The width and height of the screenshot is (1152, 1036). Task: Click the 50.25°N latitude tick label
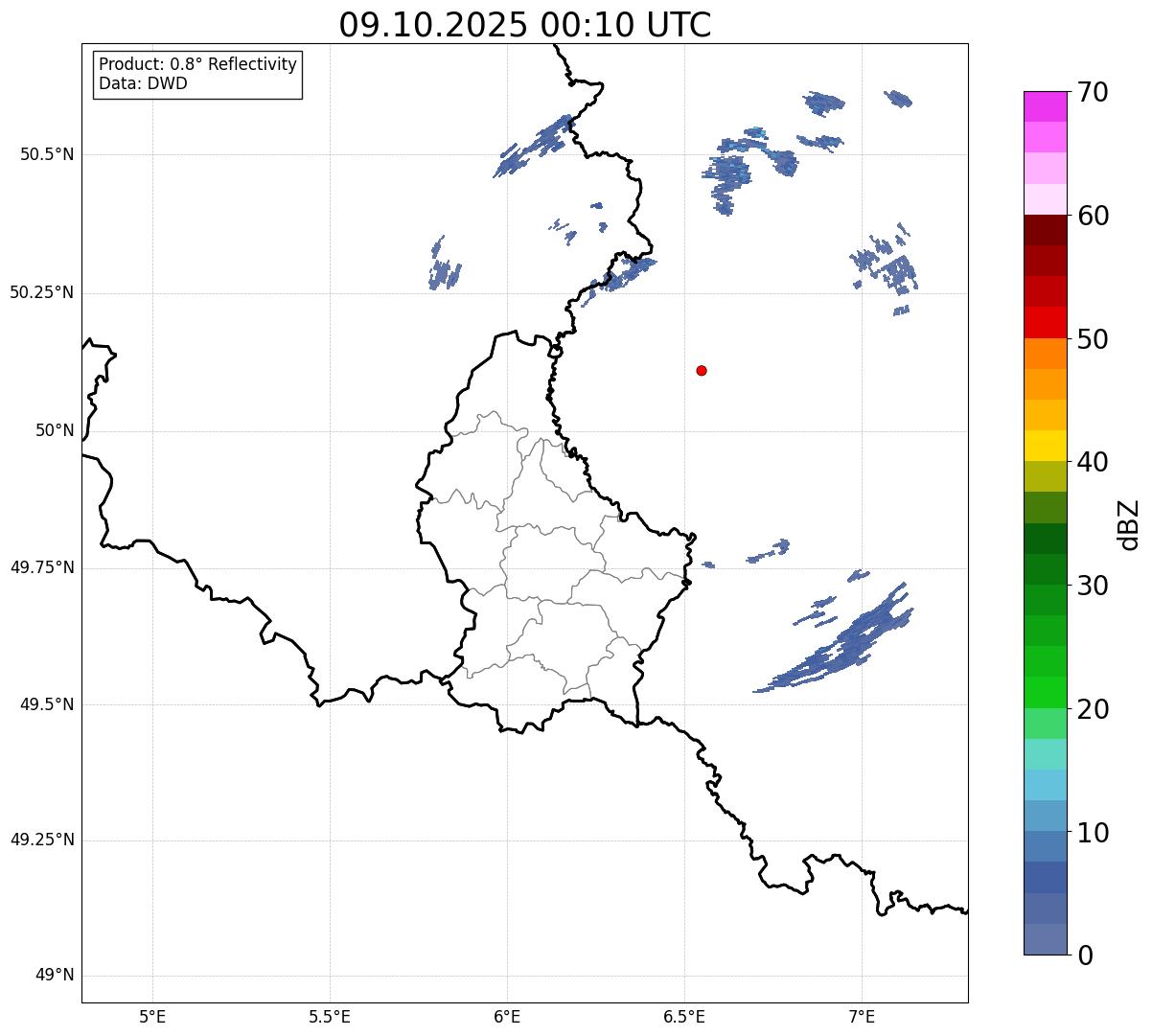point(41,292)
